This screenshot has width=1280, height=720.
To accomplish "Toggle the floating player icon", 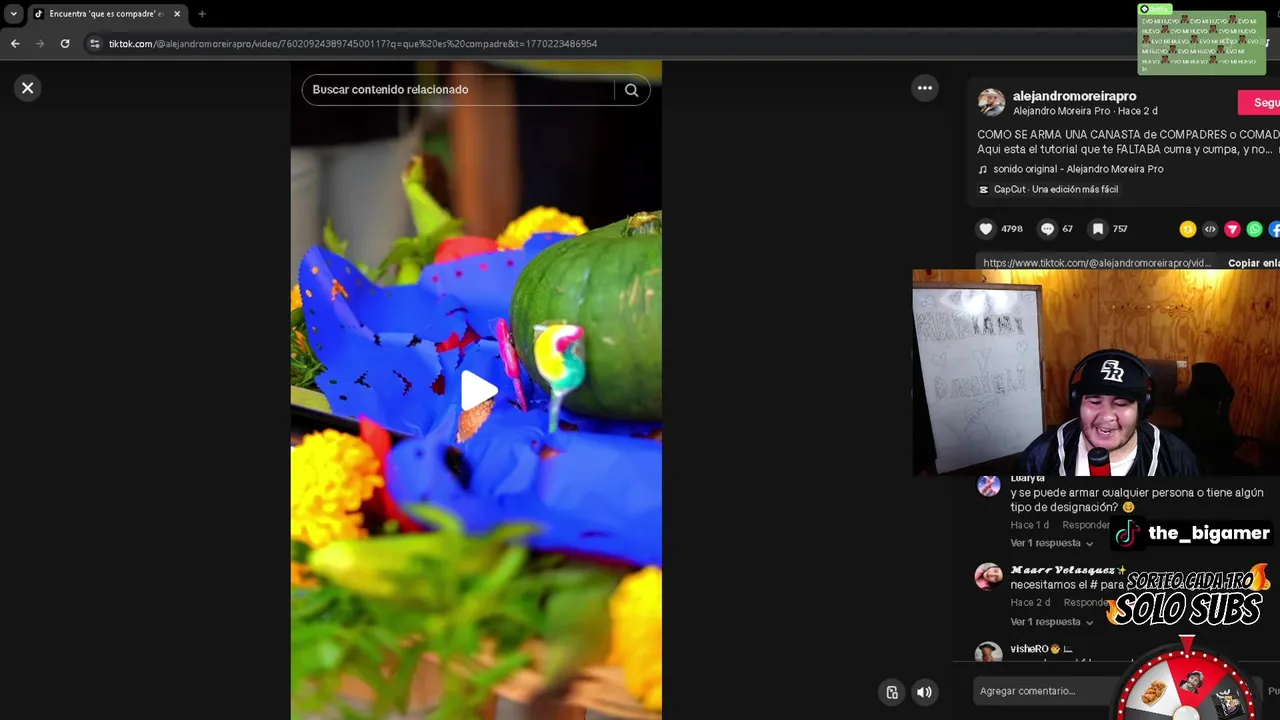I will (x=892, y=692).
